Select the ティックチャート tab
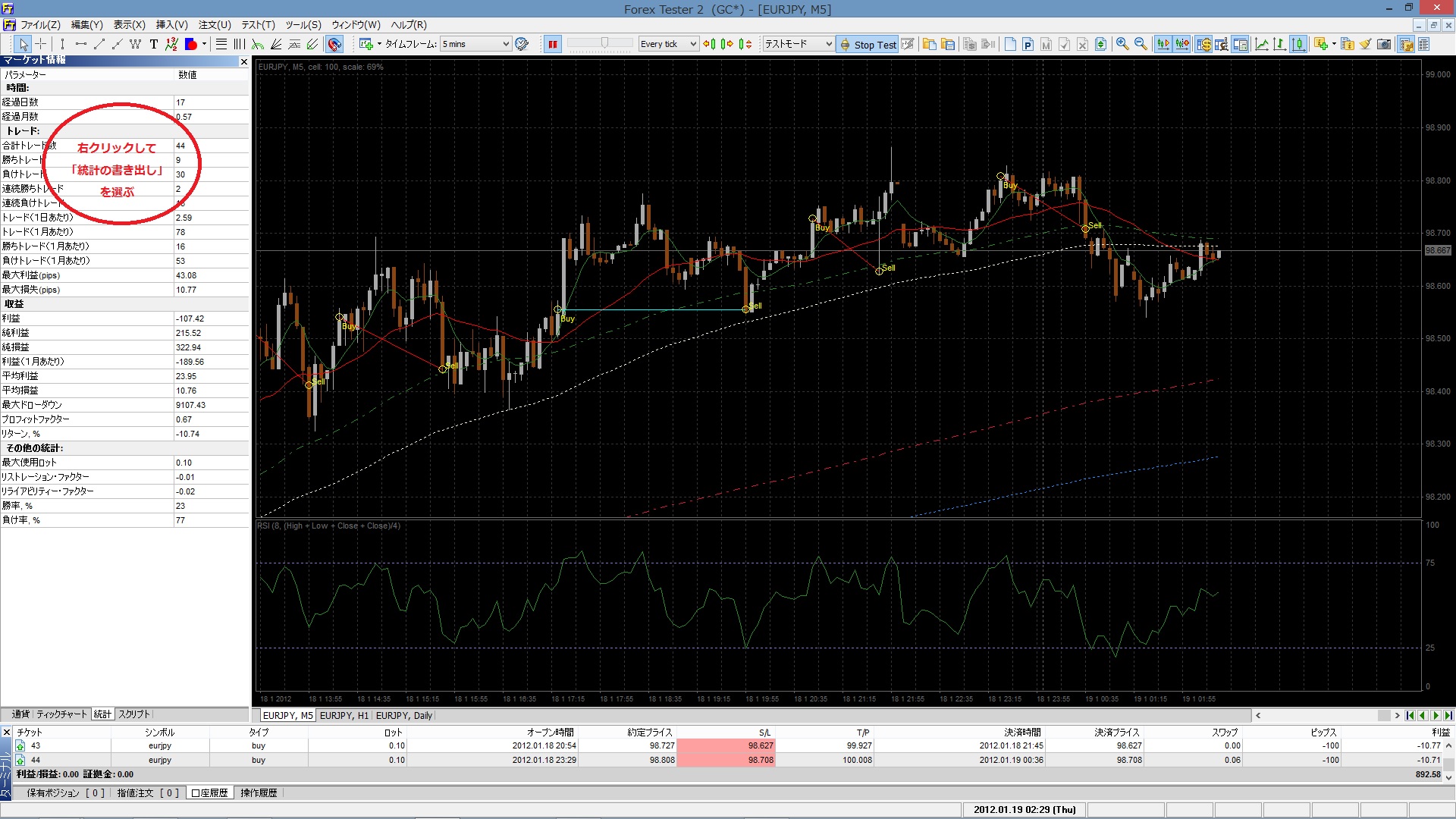 pos(61,714)
